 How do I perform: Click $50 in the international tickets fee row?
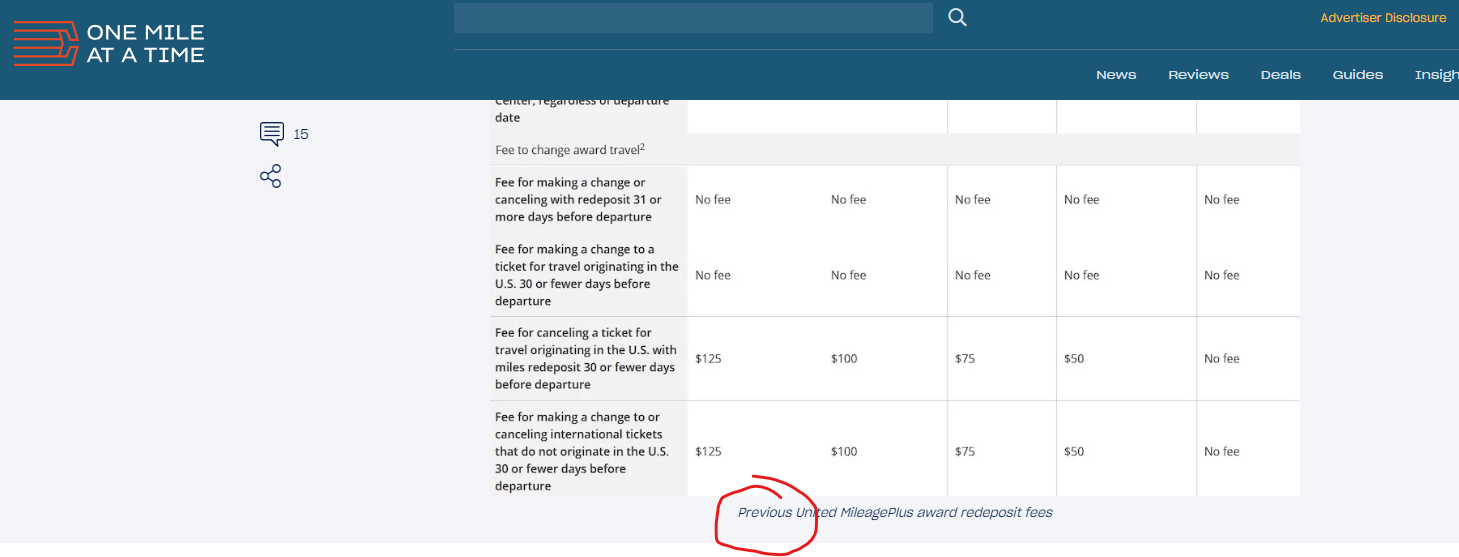click(1073, 452)
